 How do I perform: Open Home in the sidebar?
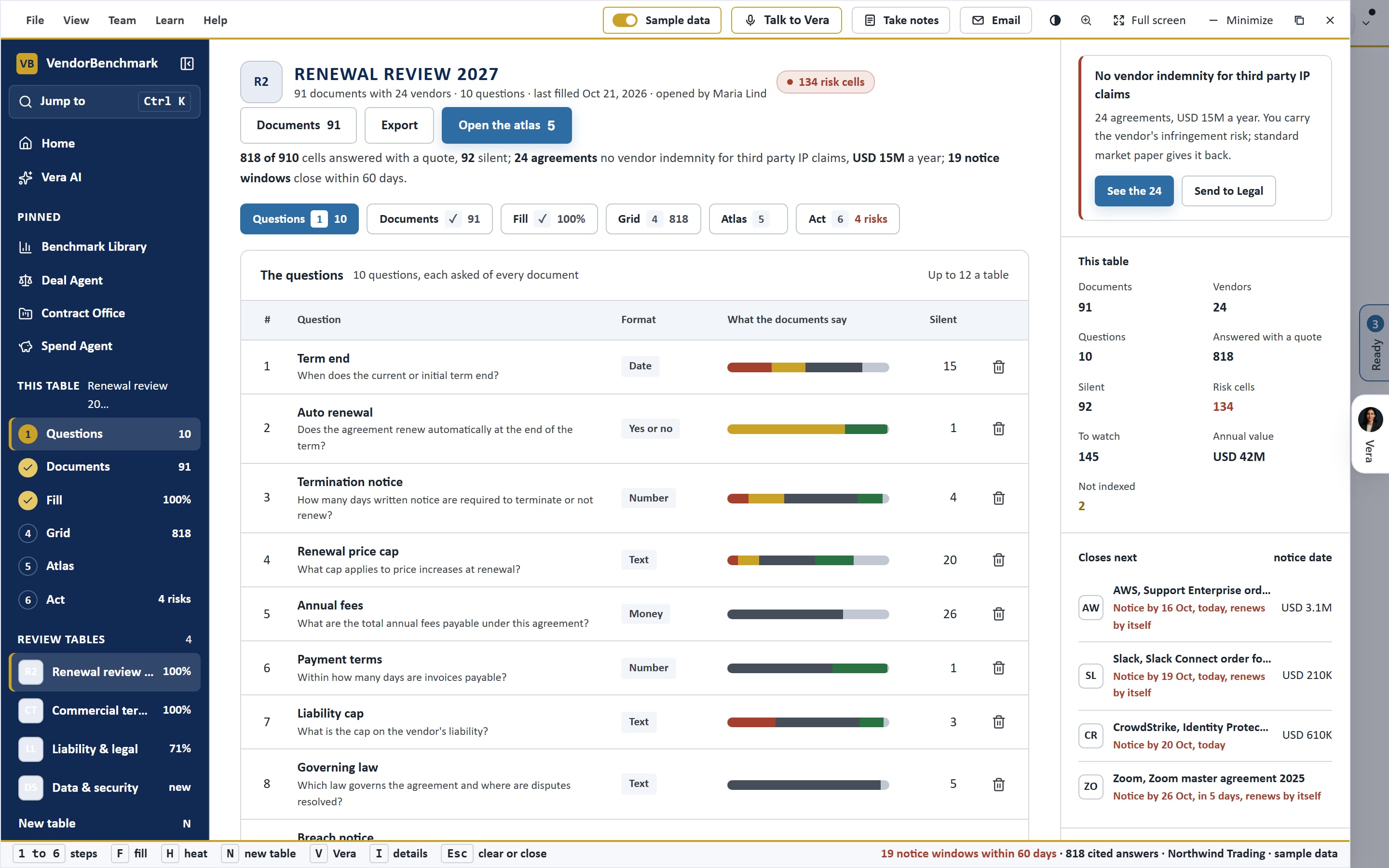[x=105, y=144]
